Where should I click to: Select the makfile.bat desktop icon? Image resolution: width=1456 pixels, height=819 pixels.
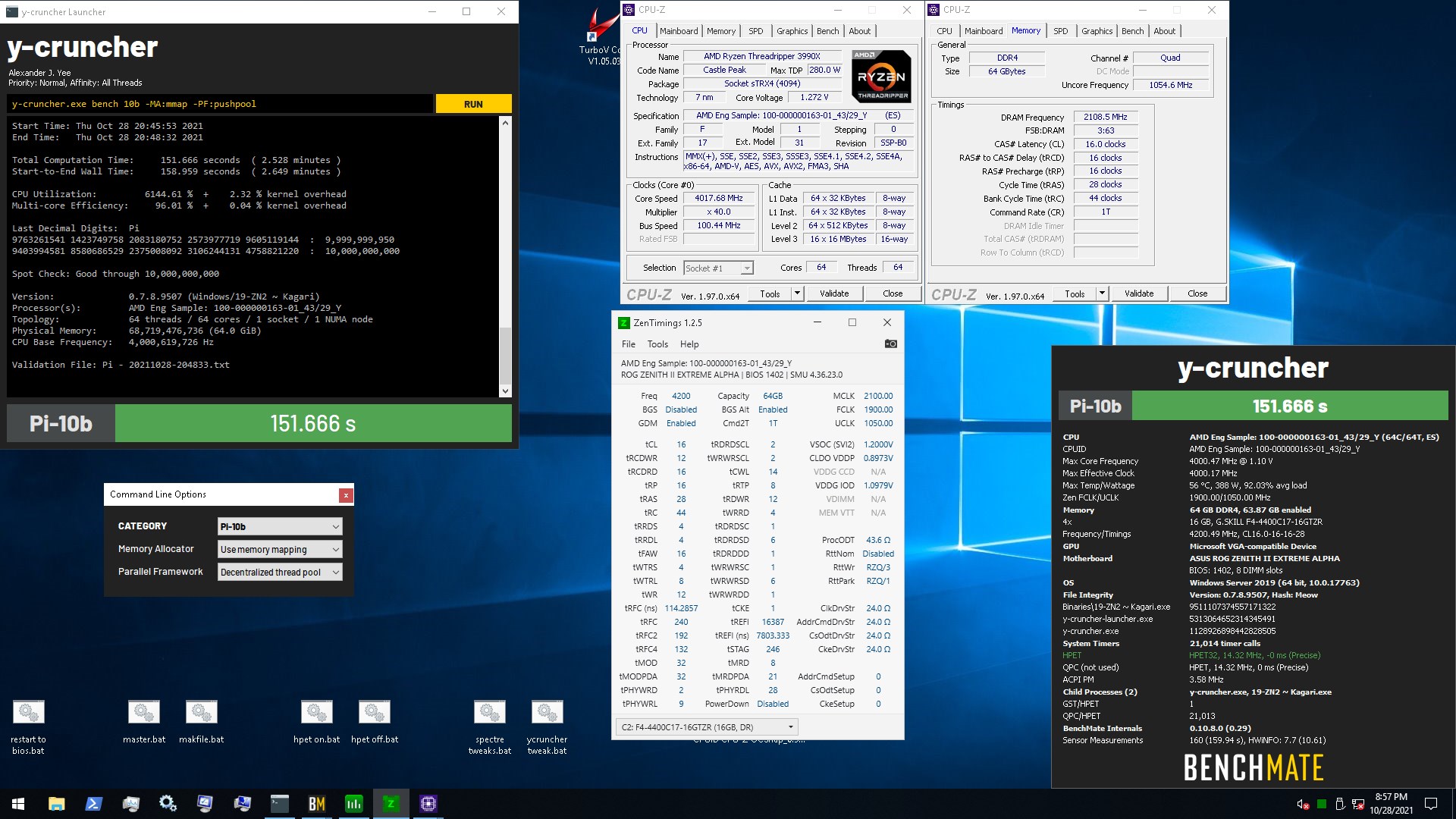tap(202, 722)
